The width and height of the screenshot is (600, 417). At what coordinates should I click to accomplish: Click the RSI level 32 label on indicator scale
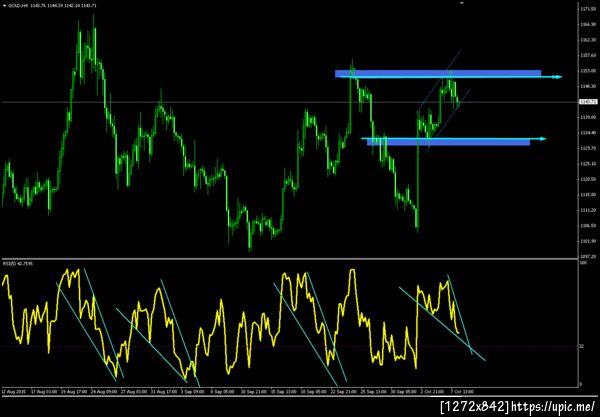pos(582,346)
